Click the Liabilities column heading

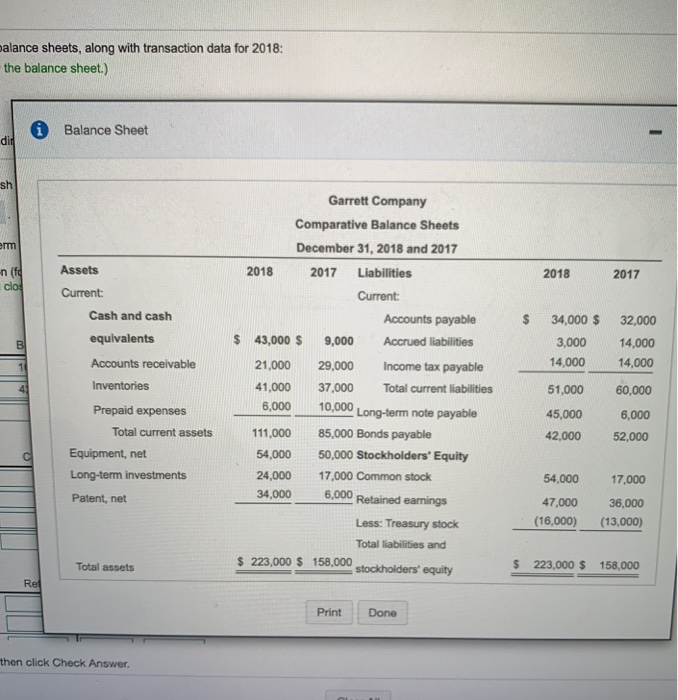[384, 273]
